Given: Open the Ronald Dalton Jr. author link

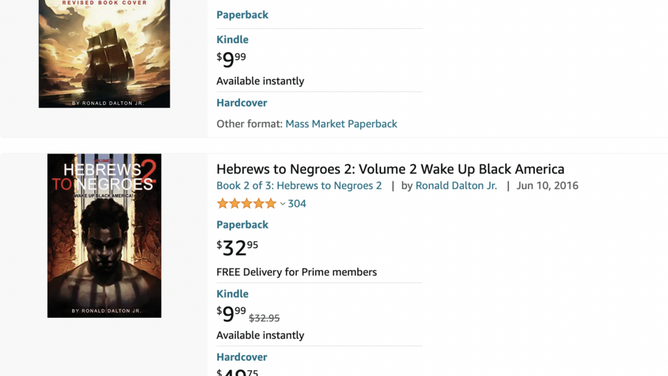Looking at the screenshot, I should coord(456,186).
